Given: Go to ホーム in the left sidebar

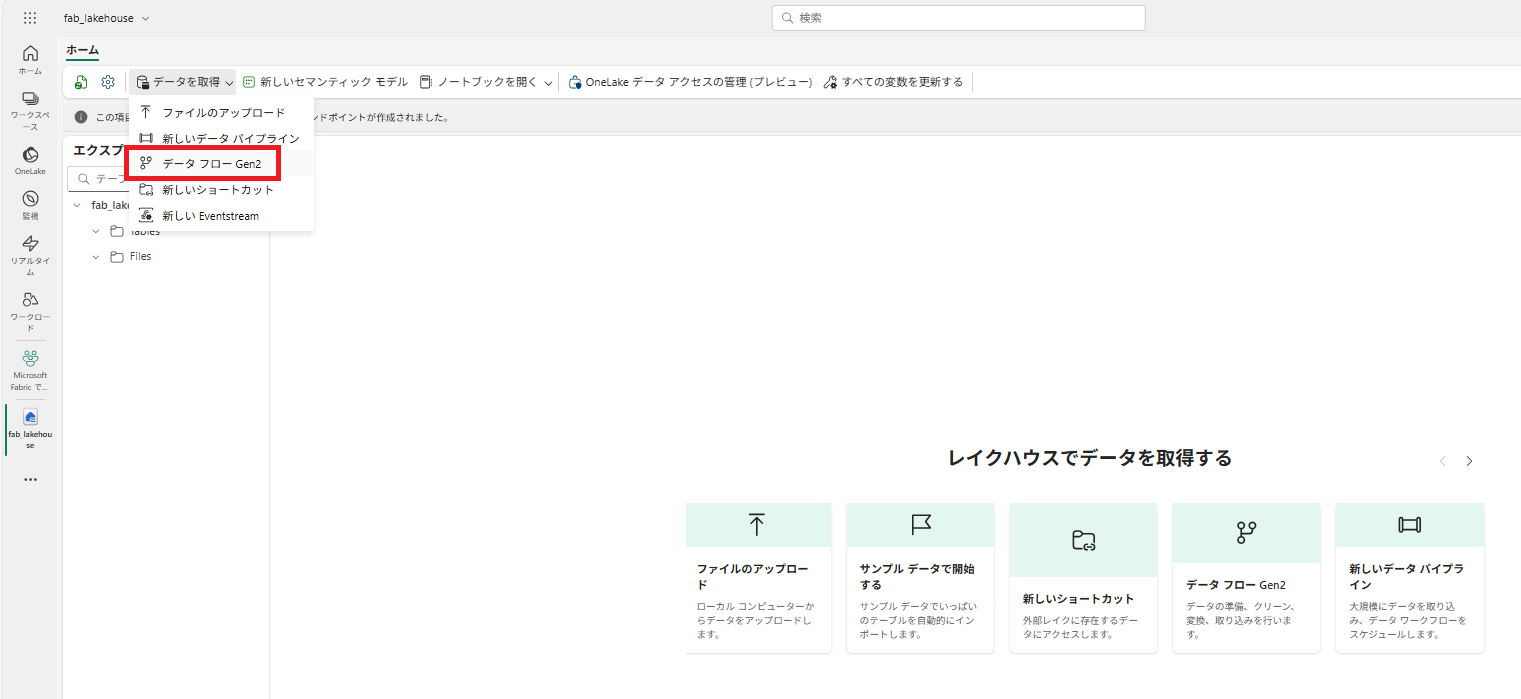Looking at the screenshot, I should 30,60.
